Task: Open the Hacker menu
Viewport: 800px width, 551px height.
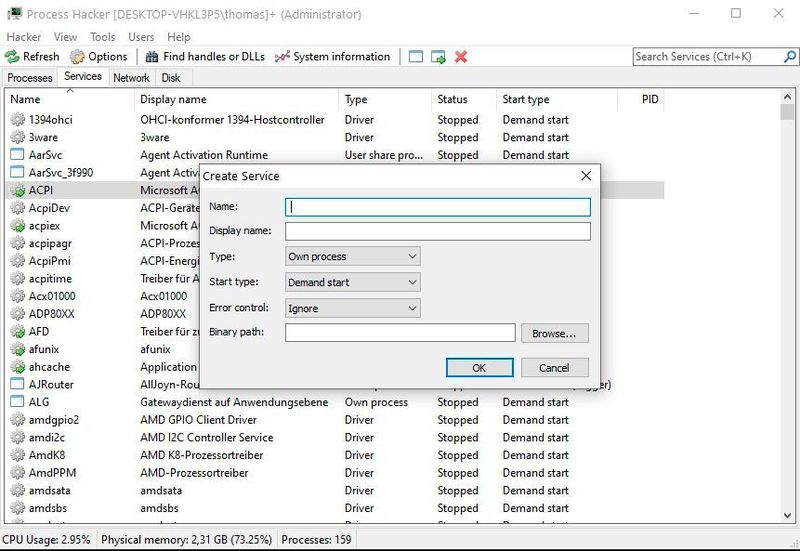Action: 23,37
